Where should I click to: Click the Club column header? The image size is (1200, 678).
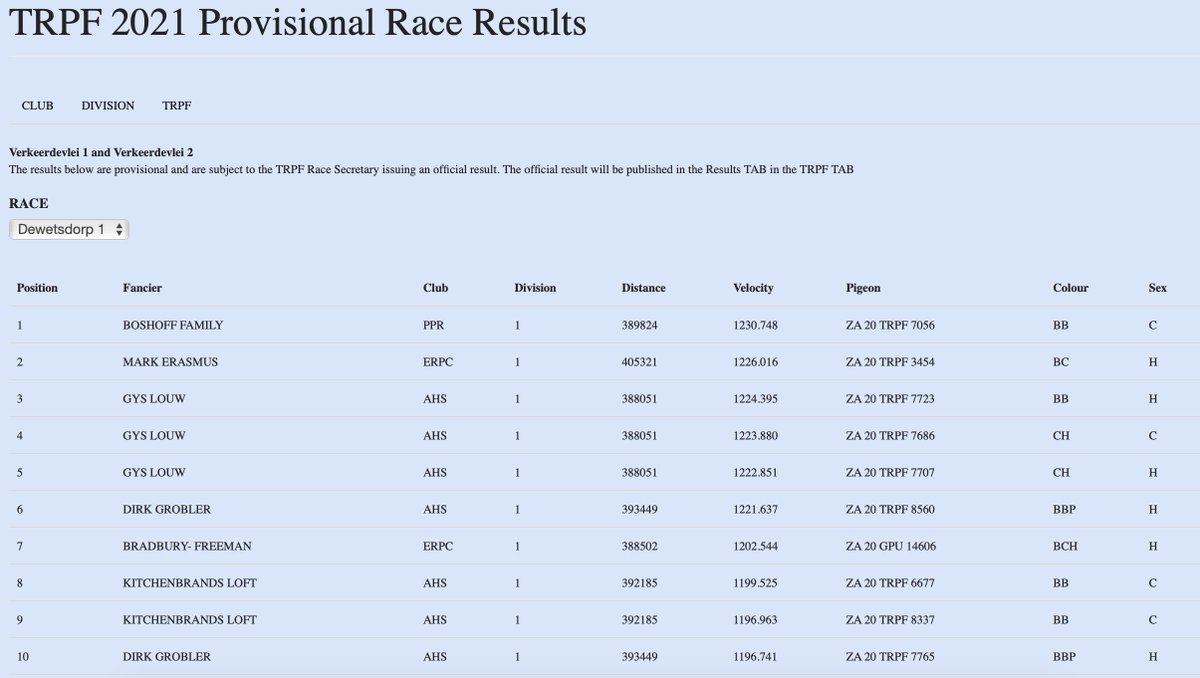[436, 288]
